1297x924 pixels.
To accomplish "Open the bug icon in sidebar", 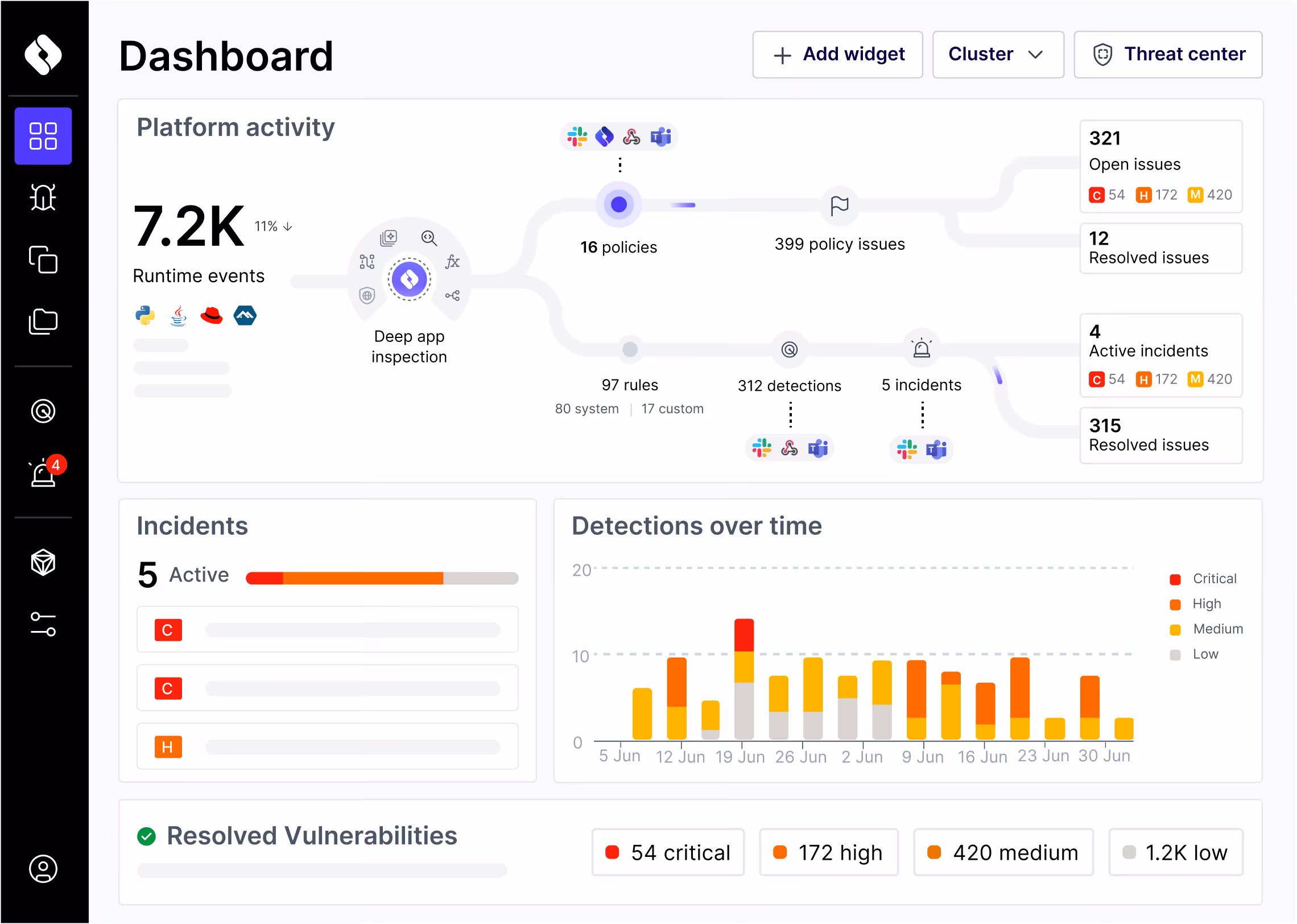I will [43, 197].
